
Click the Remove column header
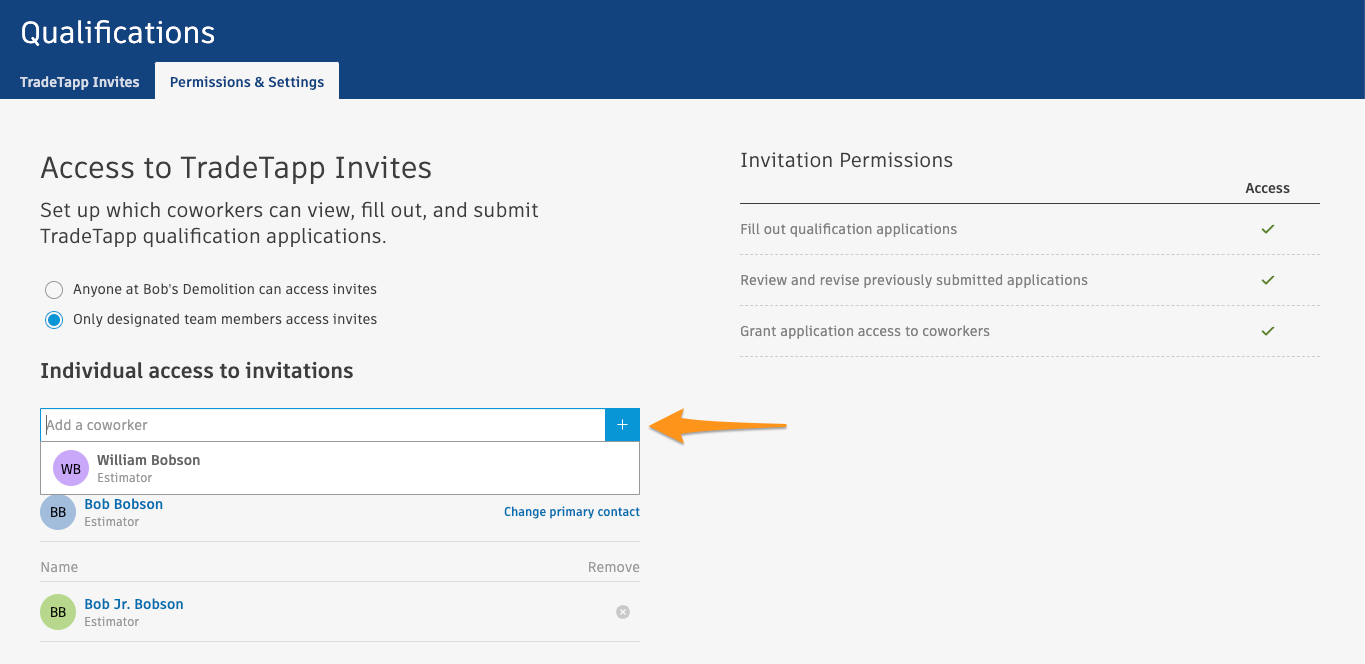coord(613,567)
